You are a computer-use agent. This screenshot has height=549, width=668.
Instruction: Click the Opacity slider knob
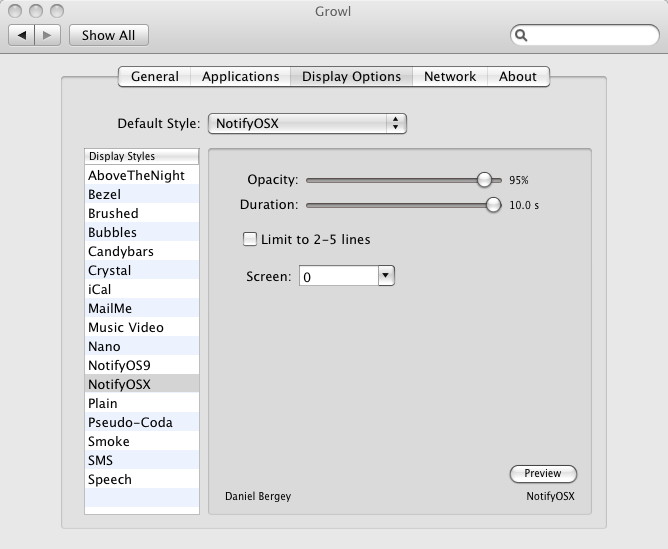[x=484, y=180]
